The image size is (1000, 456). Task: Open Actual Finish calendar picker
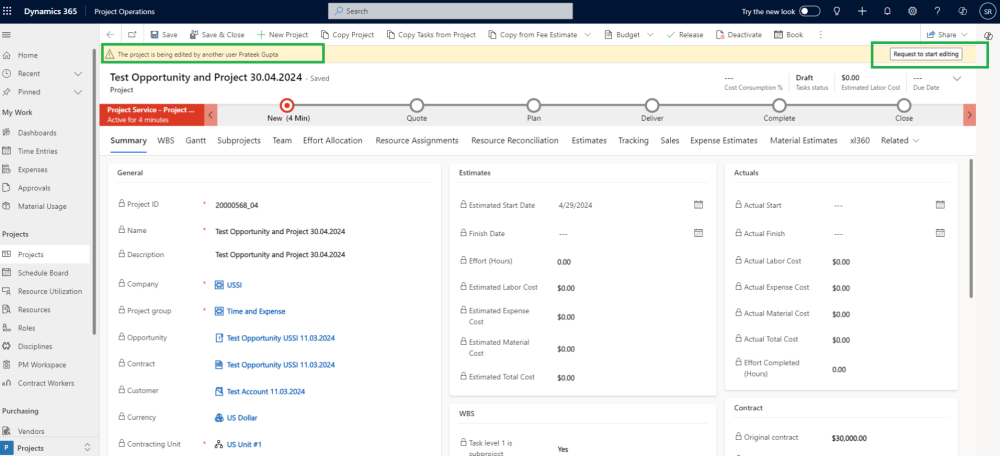940,233
